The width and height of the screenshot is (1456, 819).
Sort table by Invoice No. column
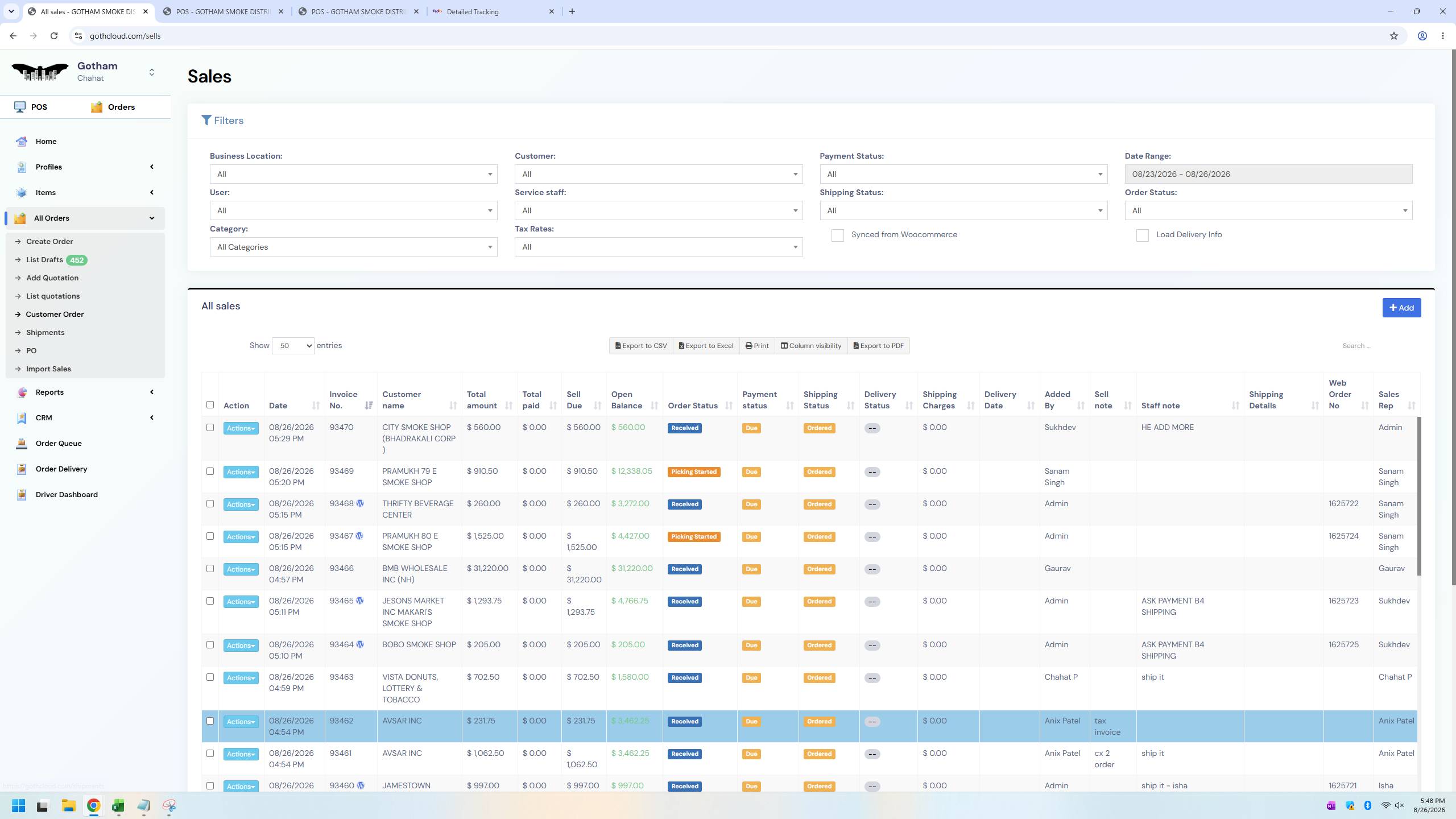pos(369,406)
